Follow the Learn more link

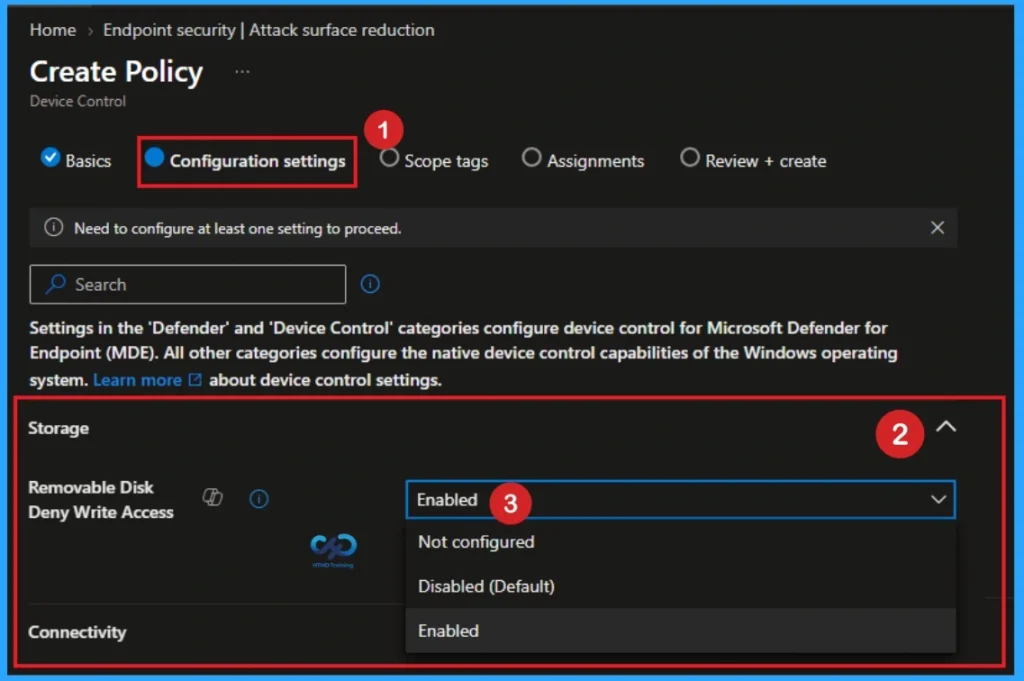(x=147, y=380)
